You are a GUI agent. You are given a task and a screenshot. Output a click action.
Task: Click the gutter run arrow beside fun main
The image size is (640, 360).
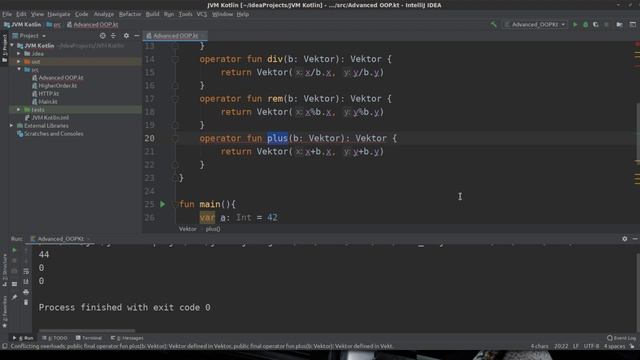point(162,204)
